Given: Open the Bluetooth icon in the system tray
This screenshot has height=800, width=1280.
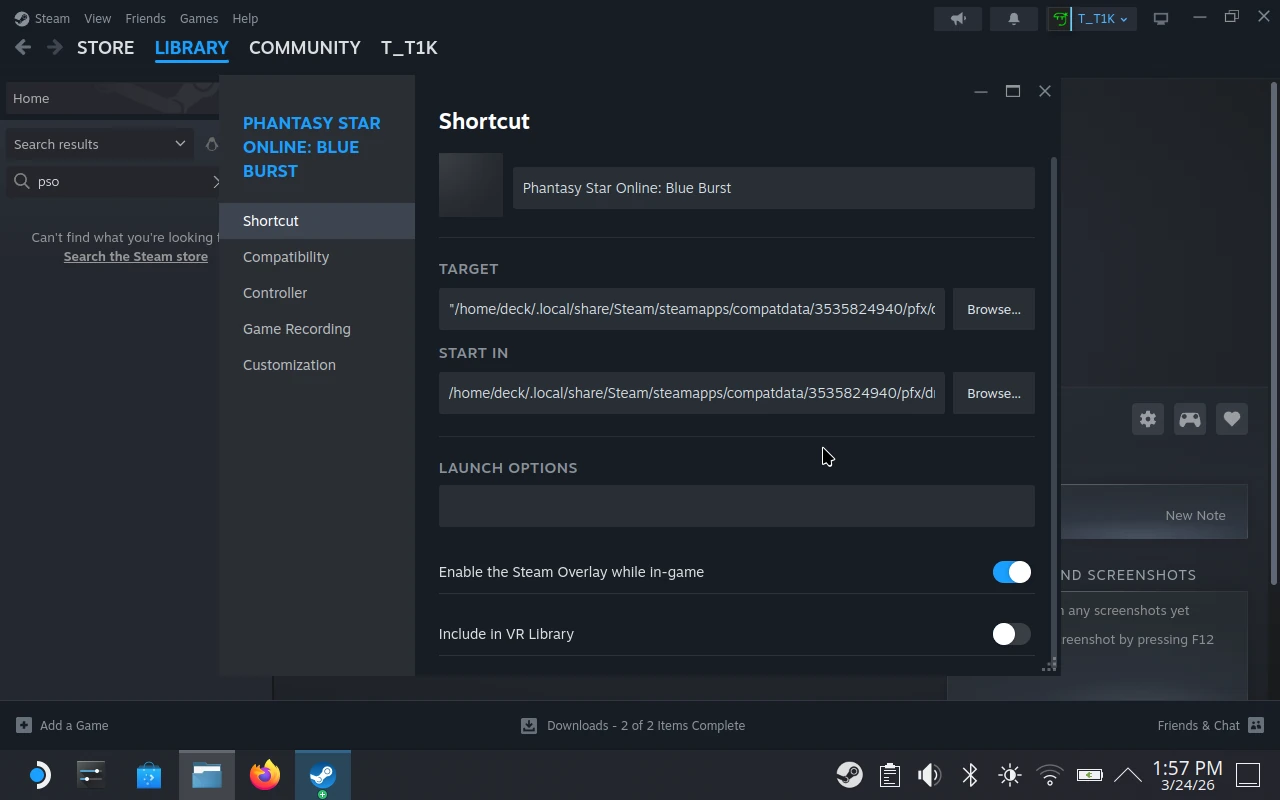Looking at the screenshot, I should [969, 774].
